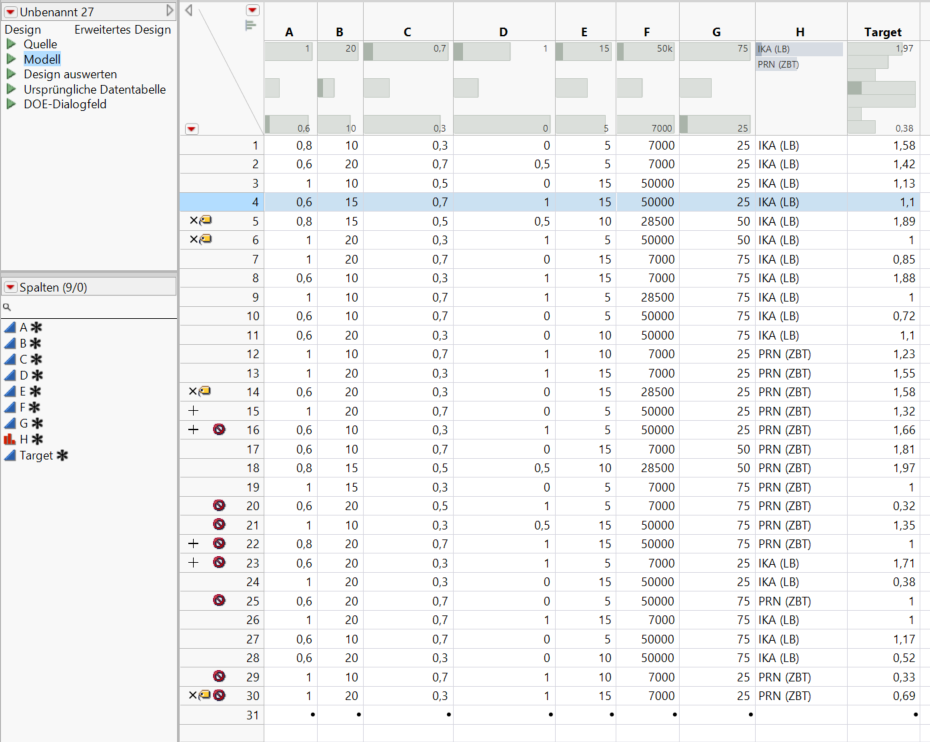Open the Unbenannt 27 table red triangle menu
The width and height of the screenshot is (930, 742).
(11, 11)
